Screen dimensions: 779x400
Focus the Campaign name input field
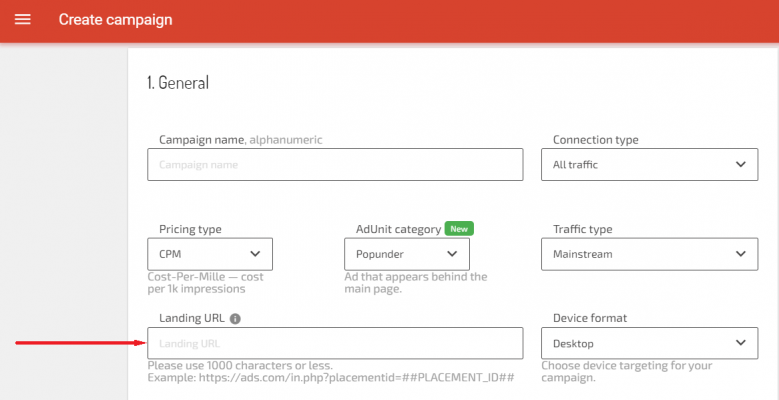(x=335, y=164)
